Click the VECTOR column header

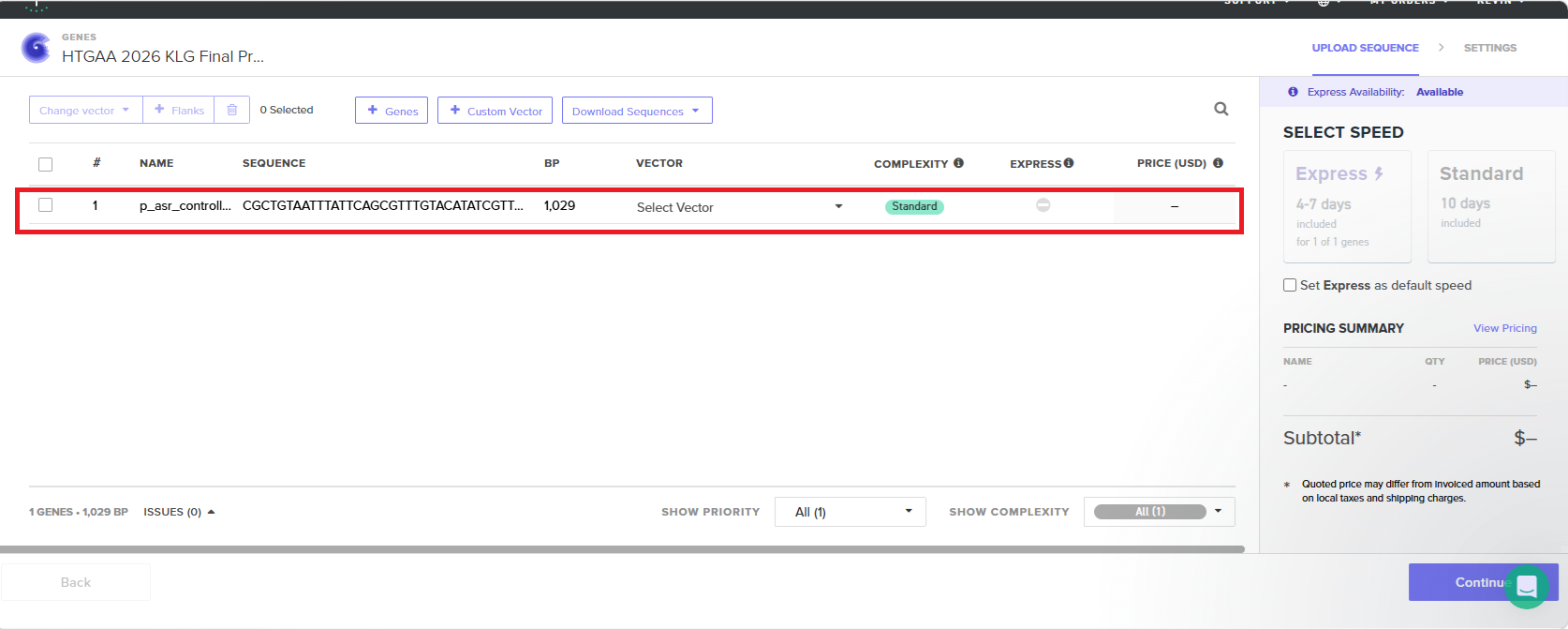pyautogui.click(x=659, y=163)
